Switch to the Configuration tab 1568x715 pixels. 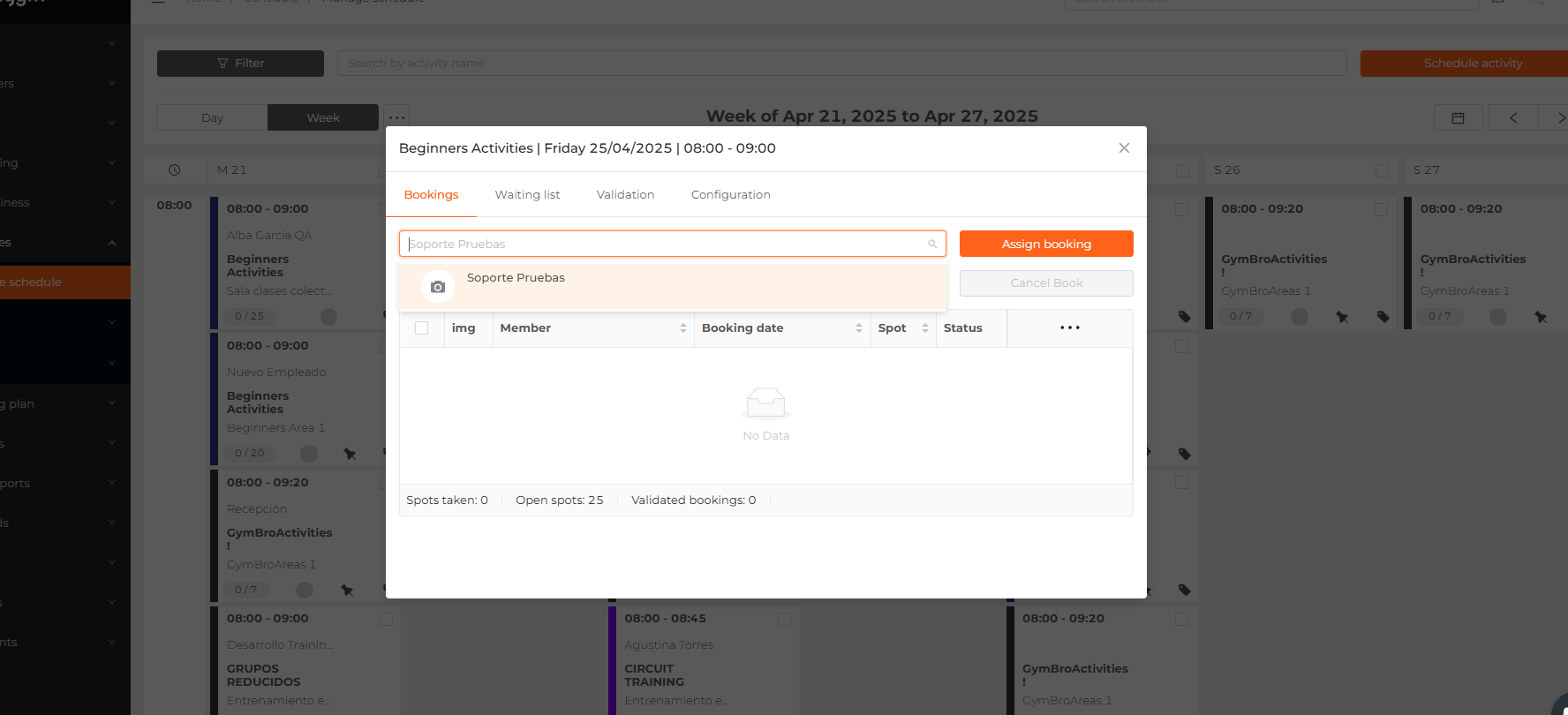730,195
